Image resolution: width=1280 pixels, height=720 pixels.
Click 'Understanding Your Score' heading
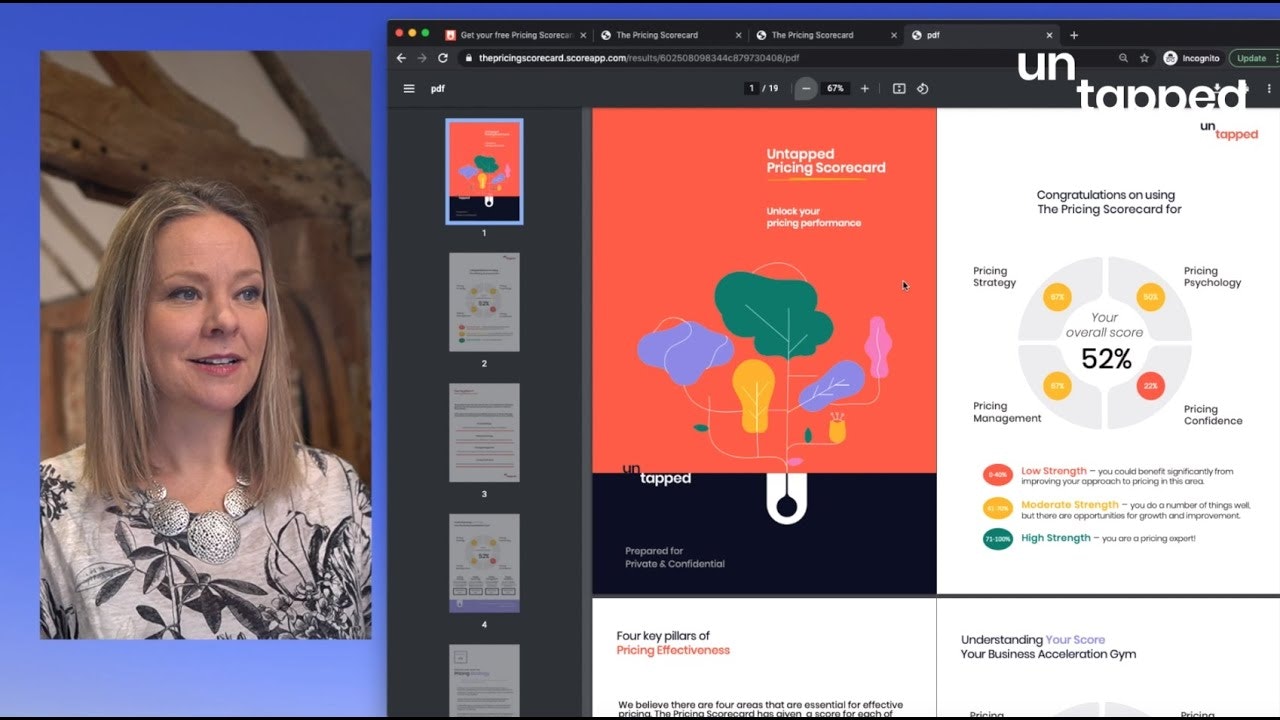tap(1033, 640)
